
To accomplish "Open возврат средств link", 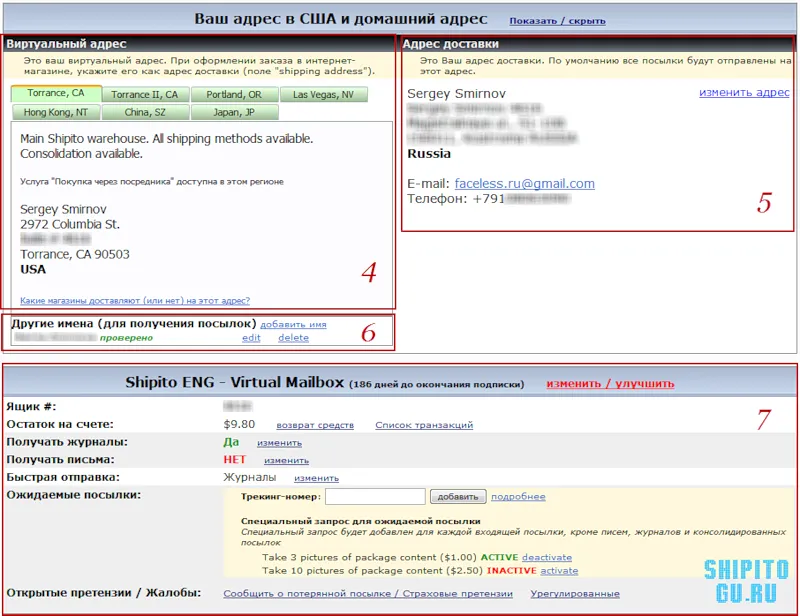I will [315, 425].
